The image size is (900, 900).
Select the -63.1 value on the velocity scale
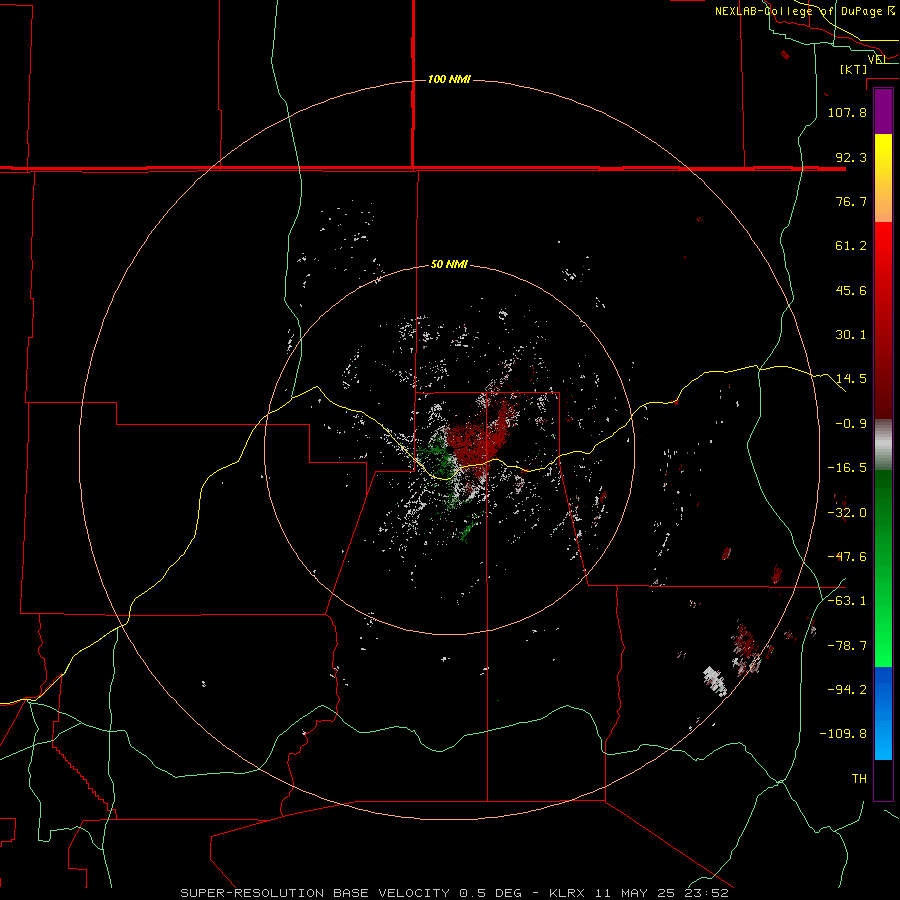[847, 601]
